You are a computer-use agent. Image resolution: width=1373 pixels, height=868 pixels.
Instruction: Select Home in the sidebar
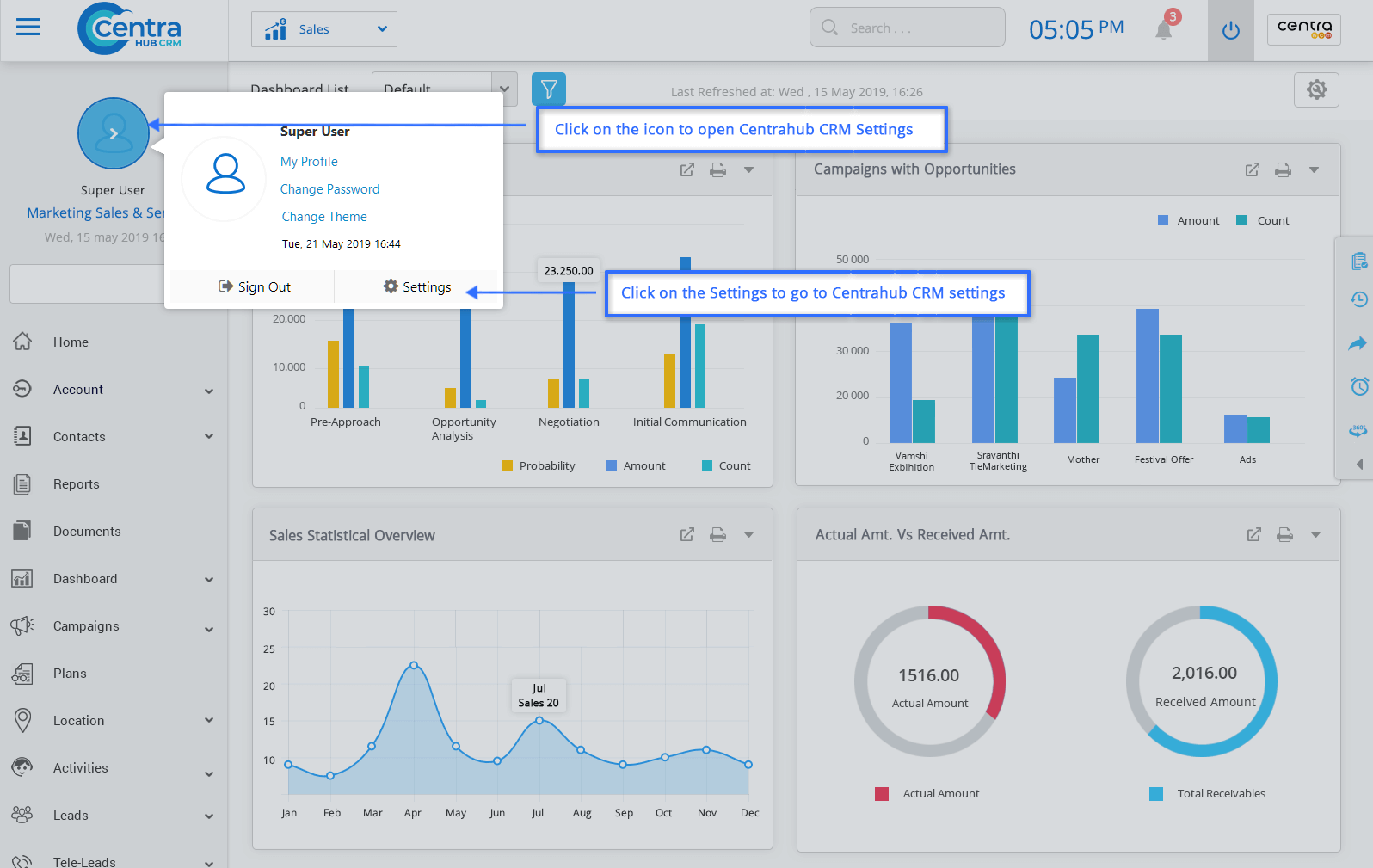tap(71, 342)
